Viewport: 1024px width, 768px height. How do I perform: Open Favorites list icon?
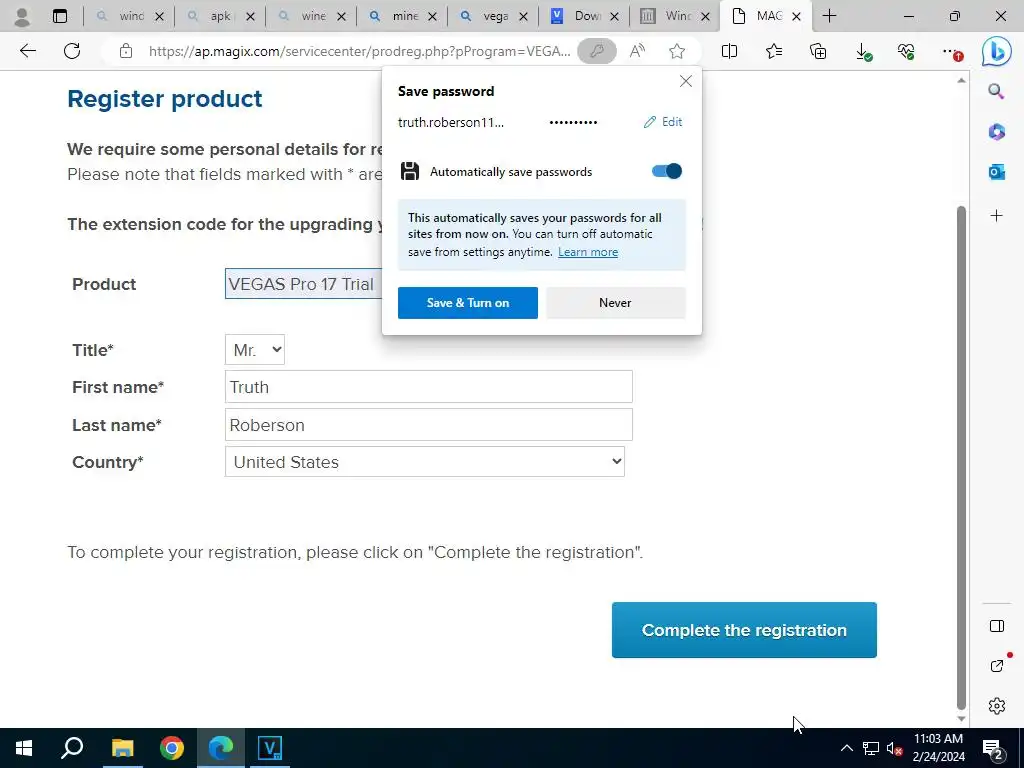point(774,51)
